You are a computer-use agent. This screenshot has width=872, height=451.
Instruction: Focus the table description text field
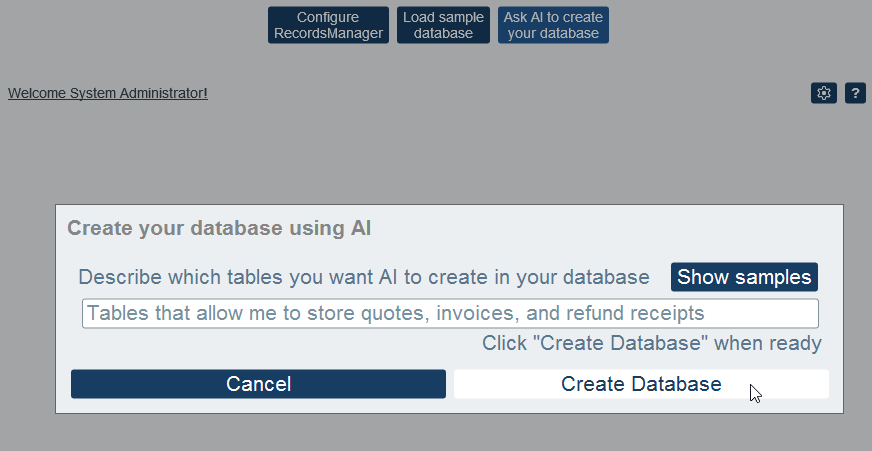coord(450,313)
